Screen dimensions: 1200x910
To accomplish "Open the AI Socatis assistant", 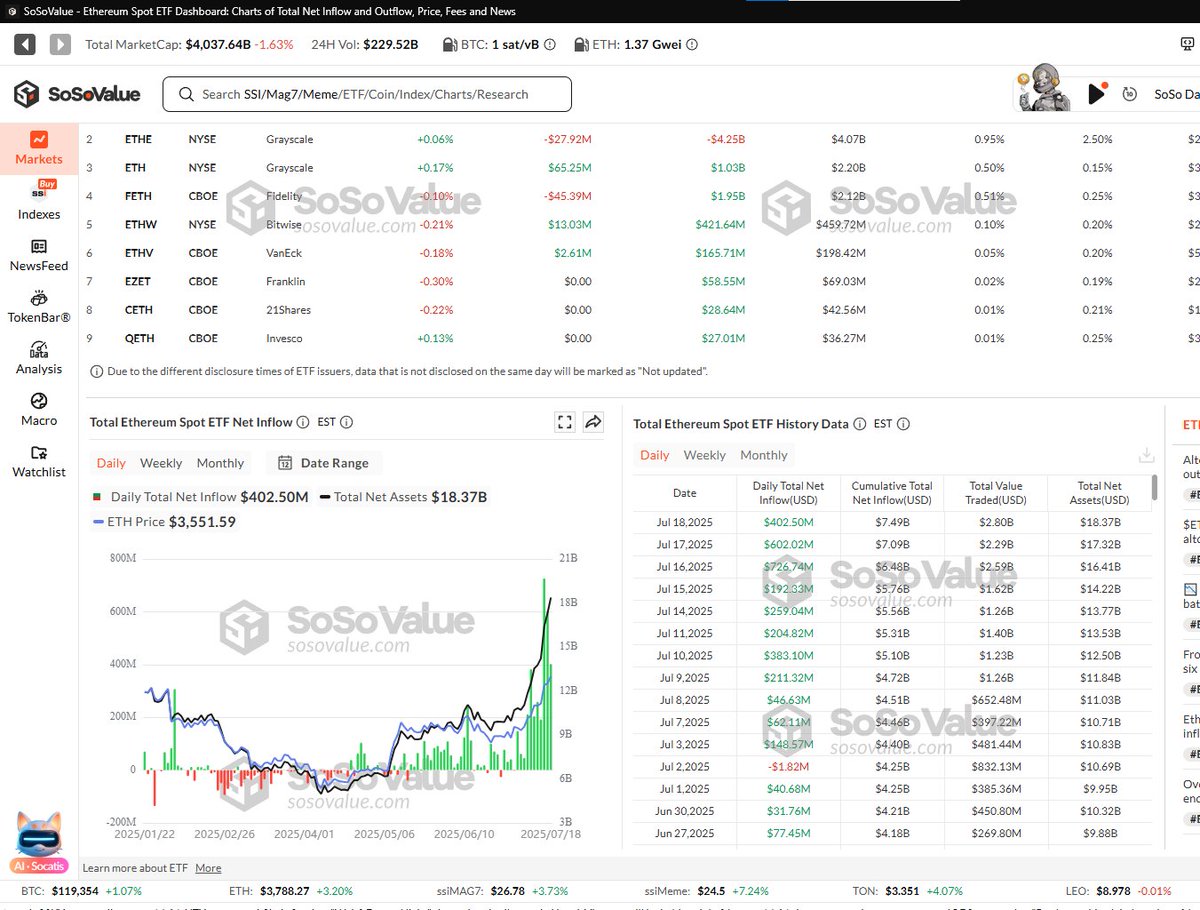I will coord(39,845).
